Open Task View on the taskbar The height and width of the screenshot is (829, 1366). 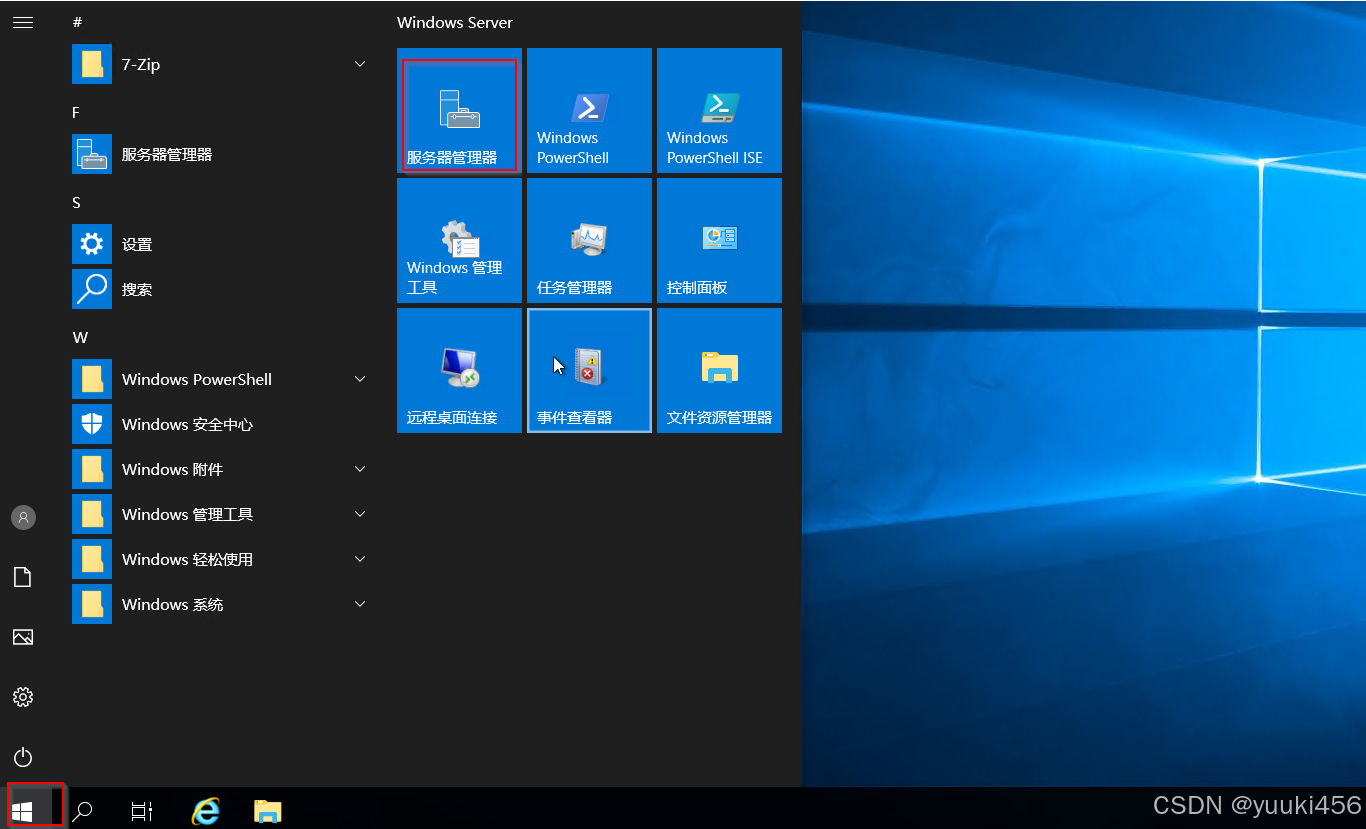pyautogui.click(x=142, y=811)
